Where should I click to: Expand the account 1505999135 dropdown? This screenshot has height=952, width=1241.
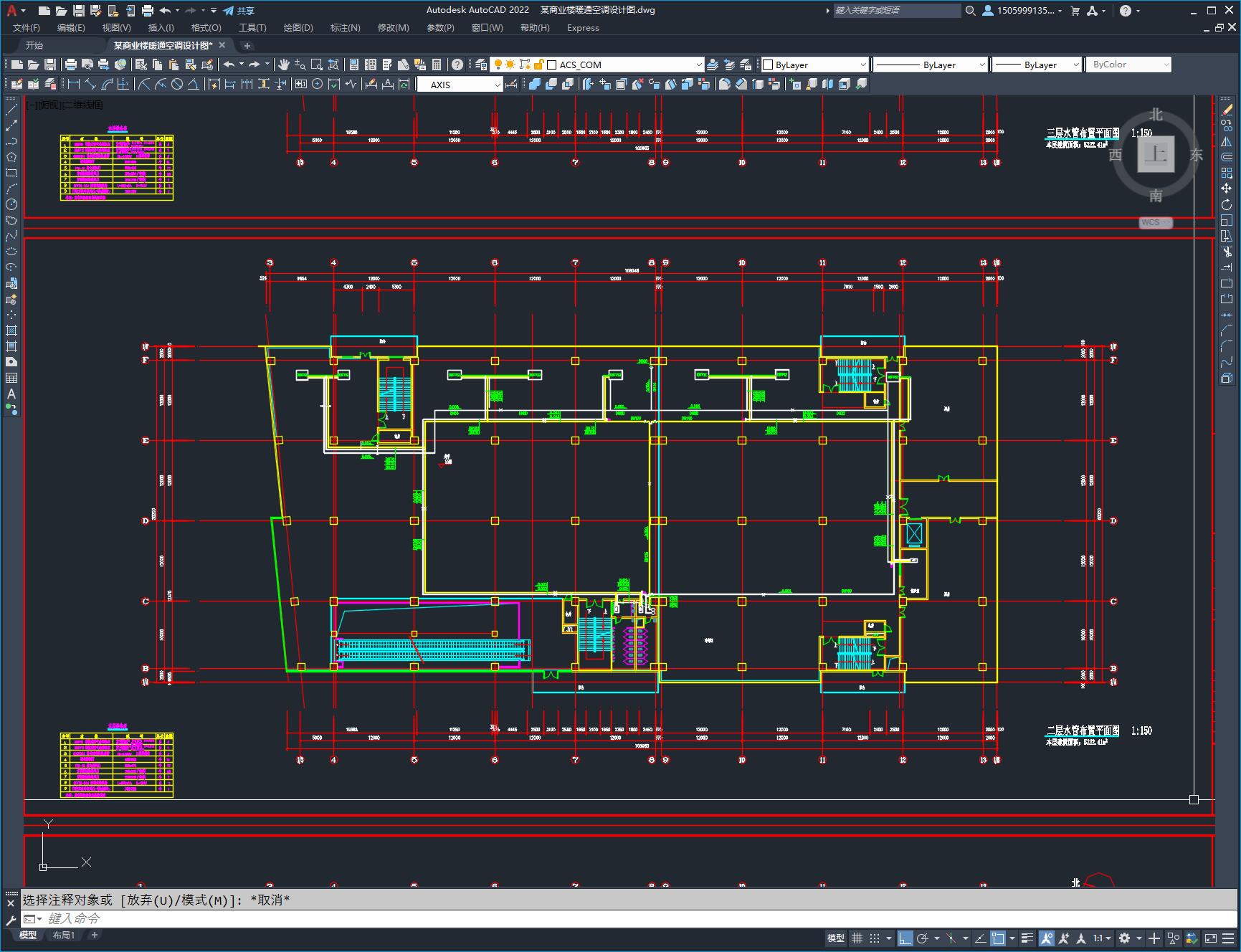pos(1022,11)
